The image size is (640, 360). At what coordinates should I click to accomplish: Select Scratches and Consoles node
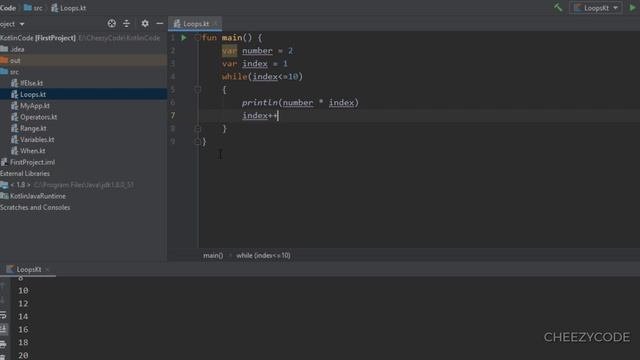point(35,207)
